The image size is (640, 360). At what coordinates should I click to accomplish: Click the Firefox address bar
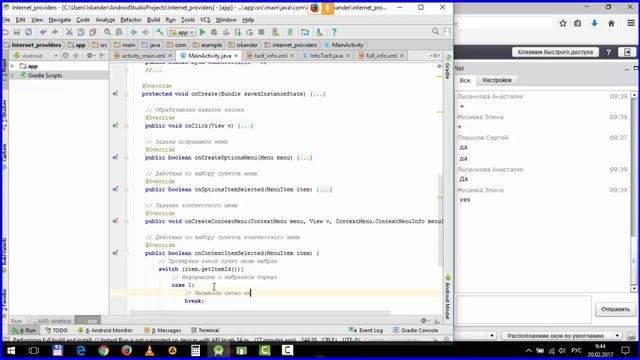tap(504, 24)
